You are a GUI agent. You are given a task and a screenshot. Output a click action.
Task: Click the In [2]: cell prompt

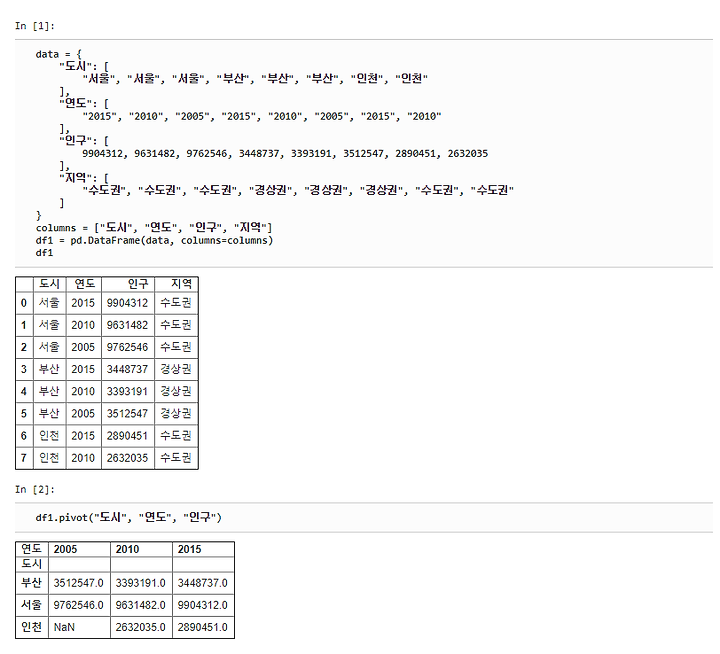point(34,490)
